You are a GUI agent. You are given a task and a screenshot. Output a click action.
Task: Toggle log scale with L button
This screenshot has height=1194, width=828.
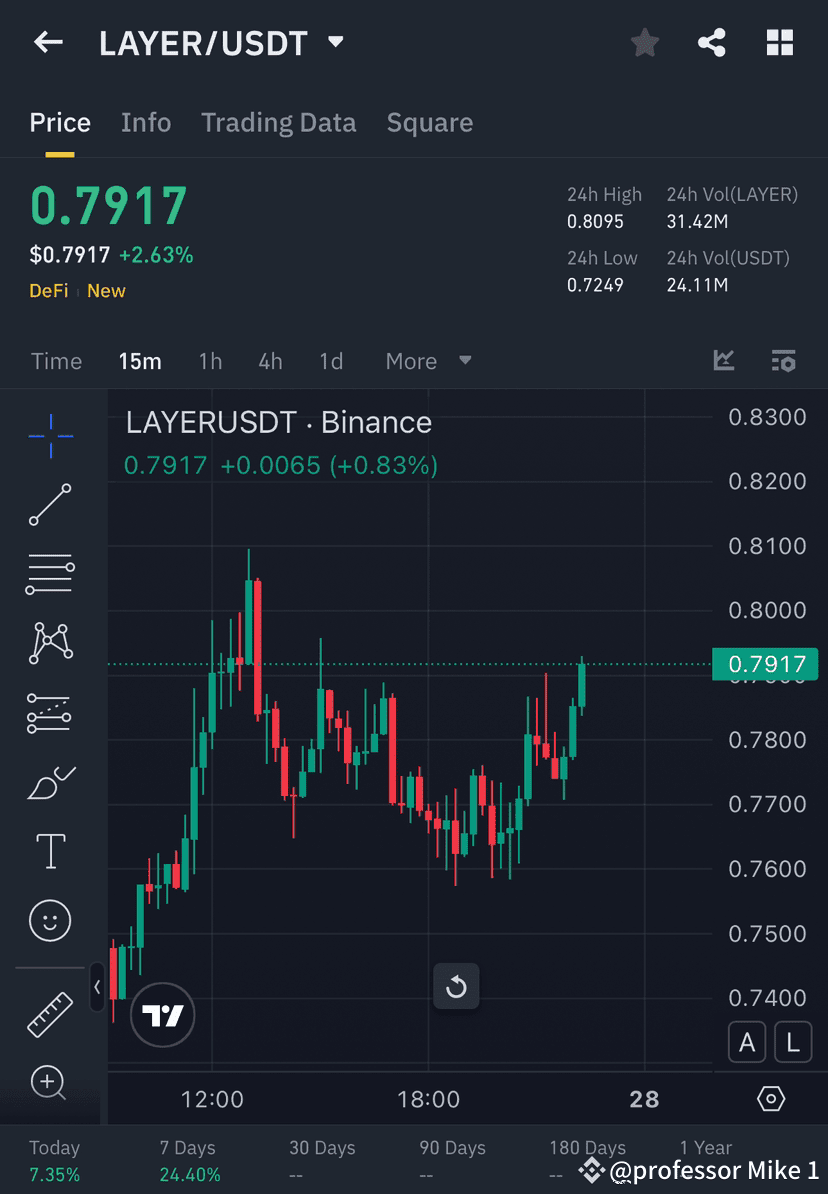(792, 1042)
